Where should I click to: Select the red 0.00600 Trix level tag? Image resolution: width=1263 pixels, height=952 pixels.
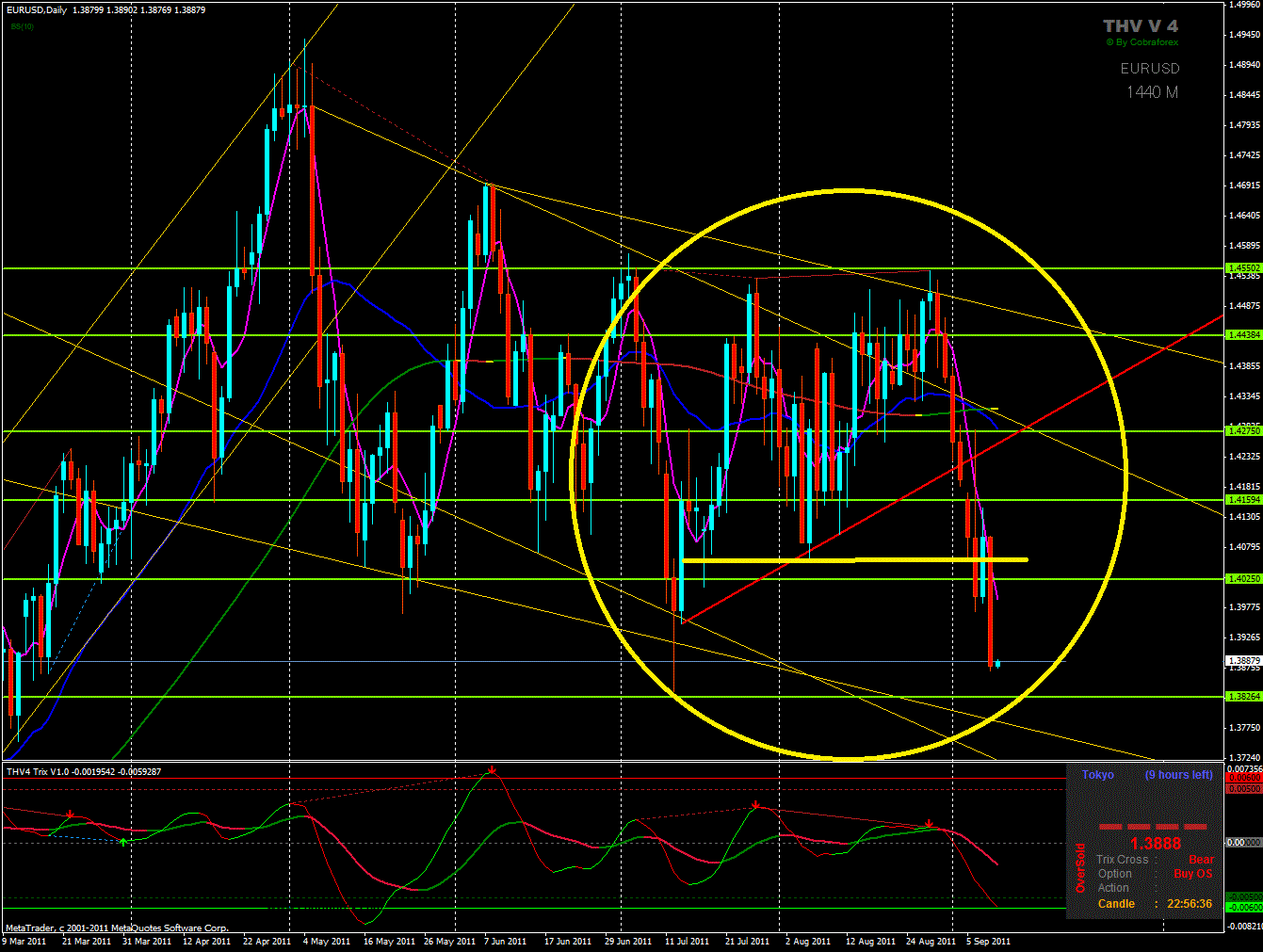click(1243, 778)
